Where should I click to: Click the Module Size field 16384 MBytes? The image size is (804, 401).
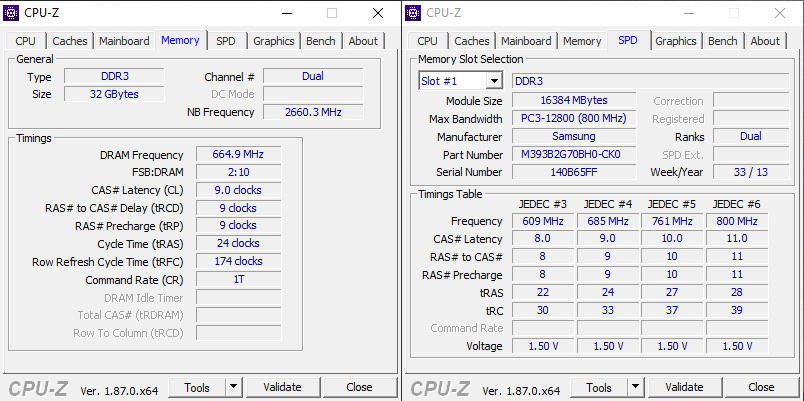click(574, 101)
